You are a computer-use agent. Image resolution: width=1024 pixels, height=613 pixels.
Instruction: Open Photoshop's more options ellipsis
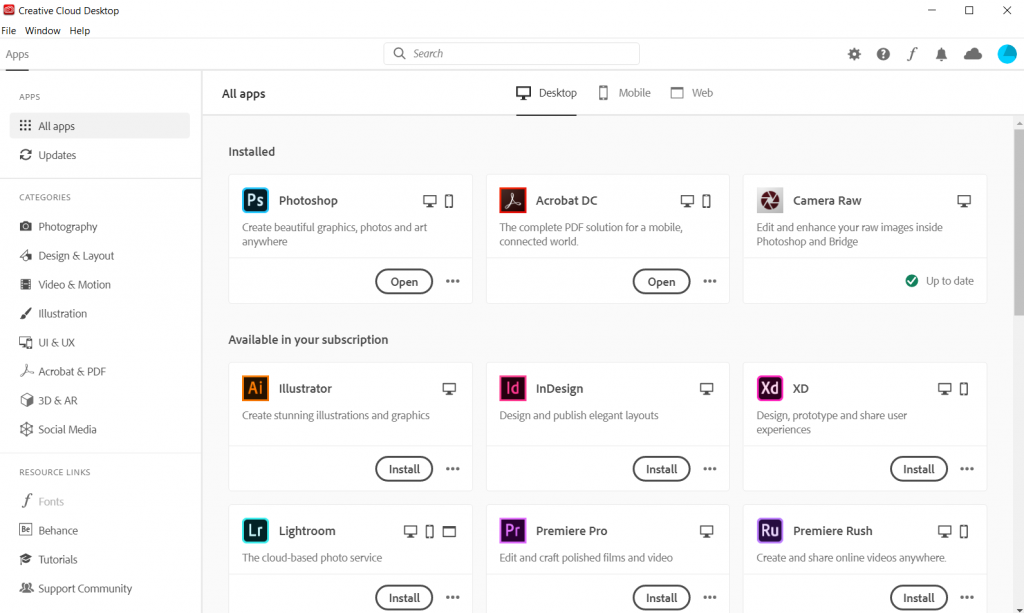[x=453, y=281]
